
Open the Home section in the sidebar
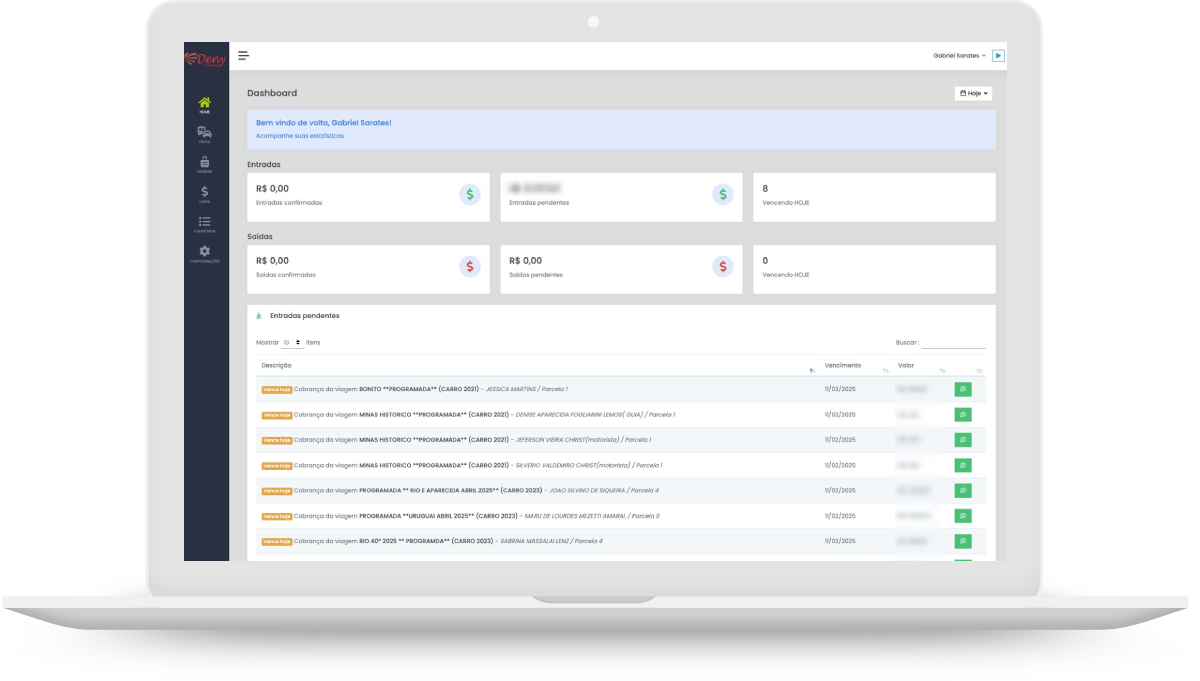tap(205, 104)
